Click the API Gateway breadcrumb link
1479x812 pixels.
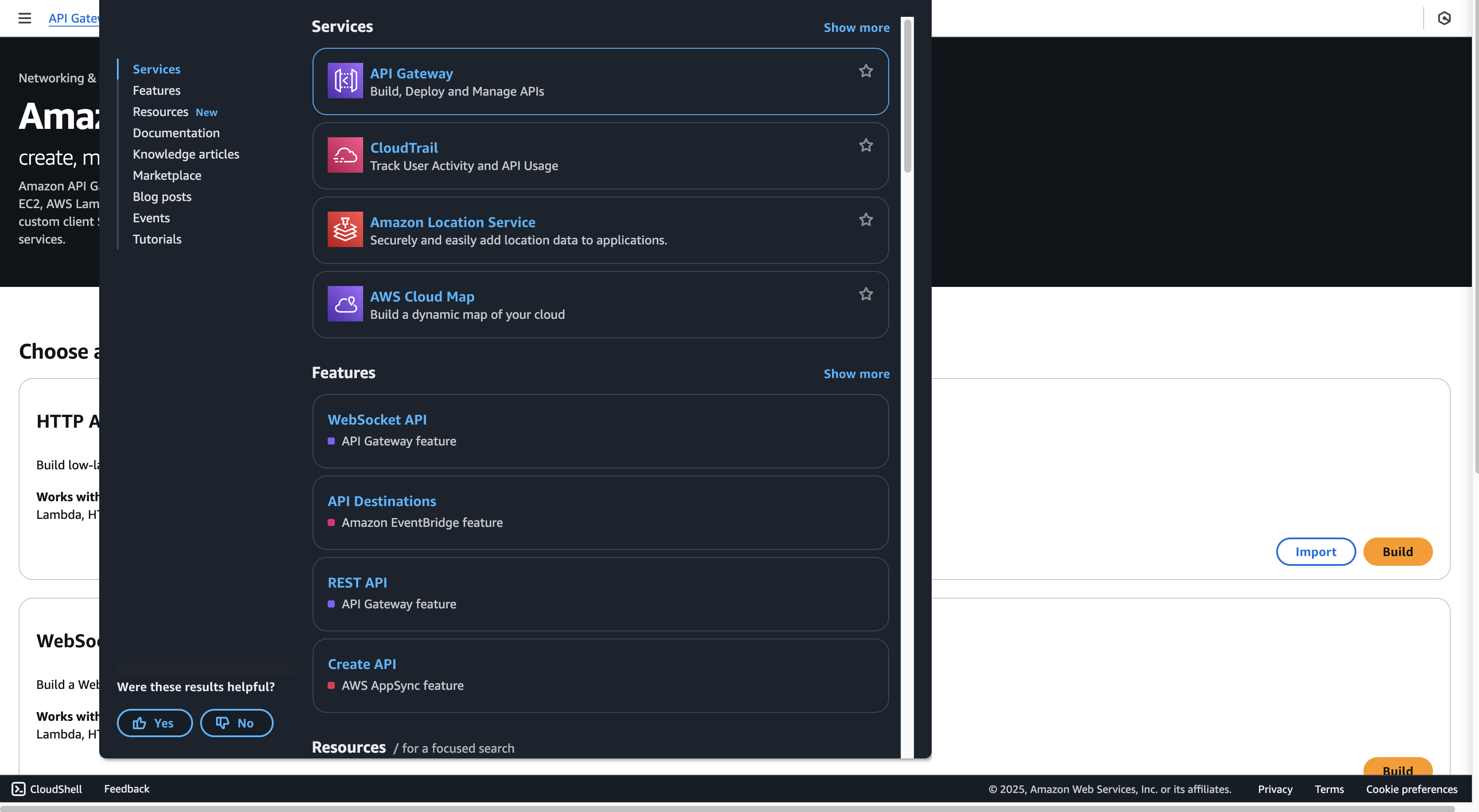pyautogui.click(x=74, y=19)
